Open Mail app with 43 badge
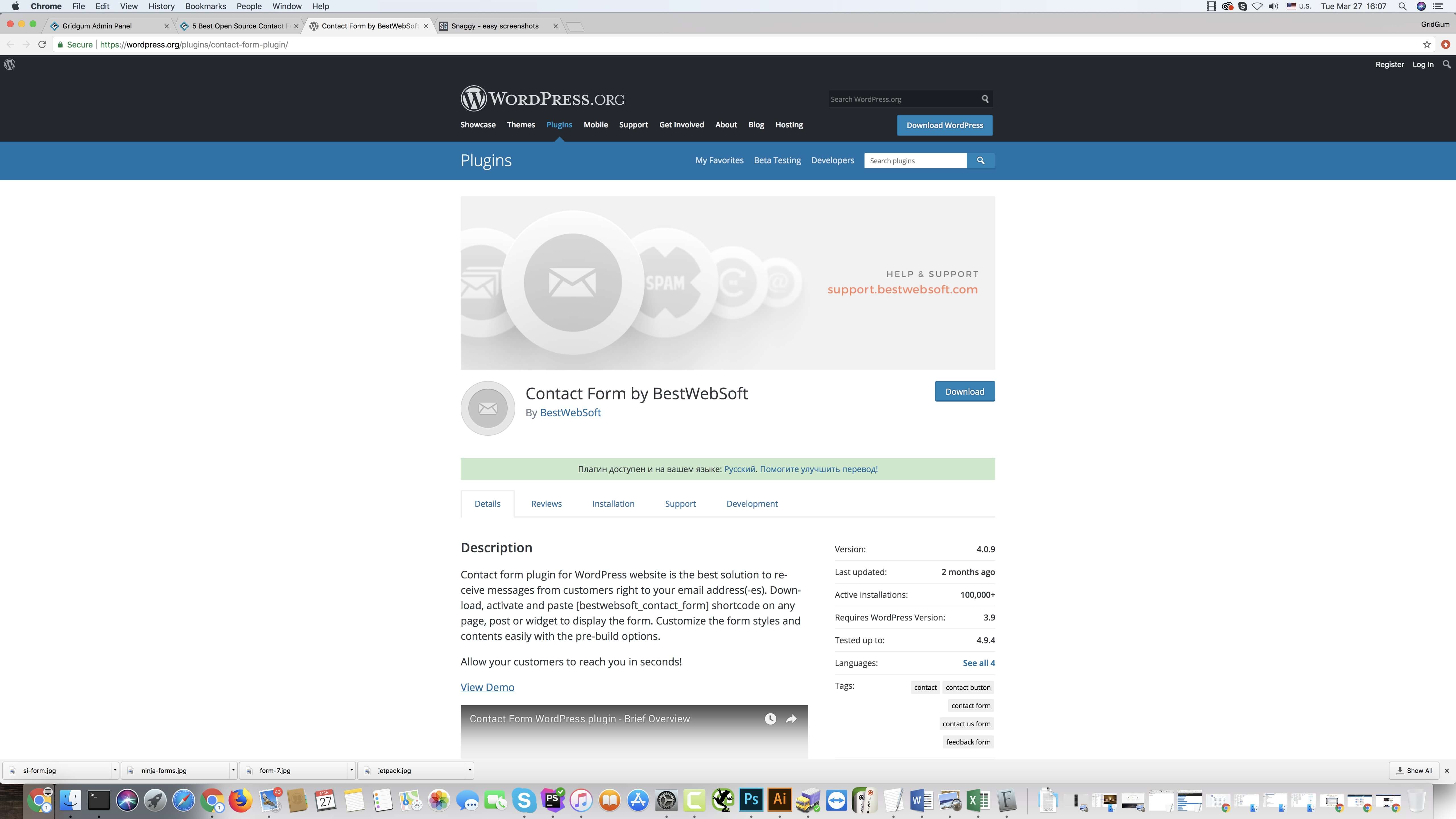Viewport: 1456px width, 819px height. click(270, 800)
